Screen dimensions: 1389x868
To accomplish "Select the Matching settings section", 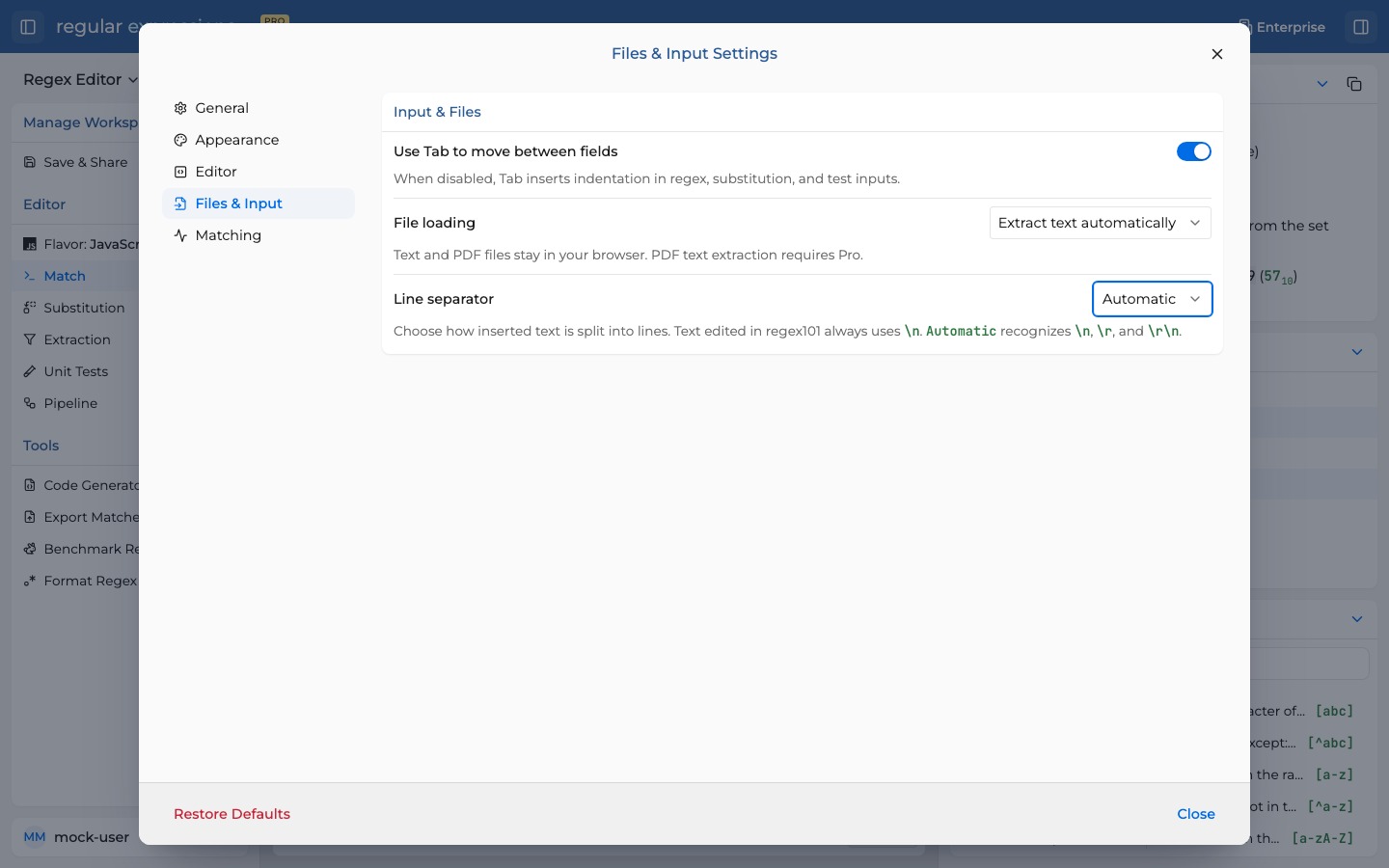I will pyautogui.click(x=259, y=235).
